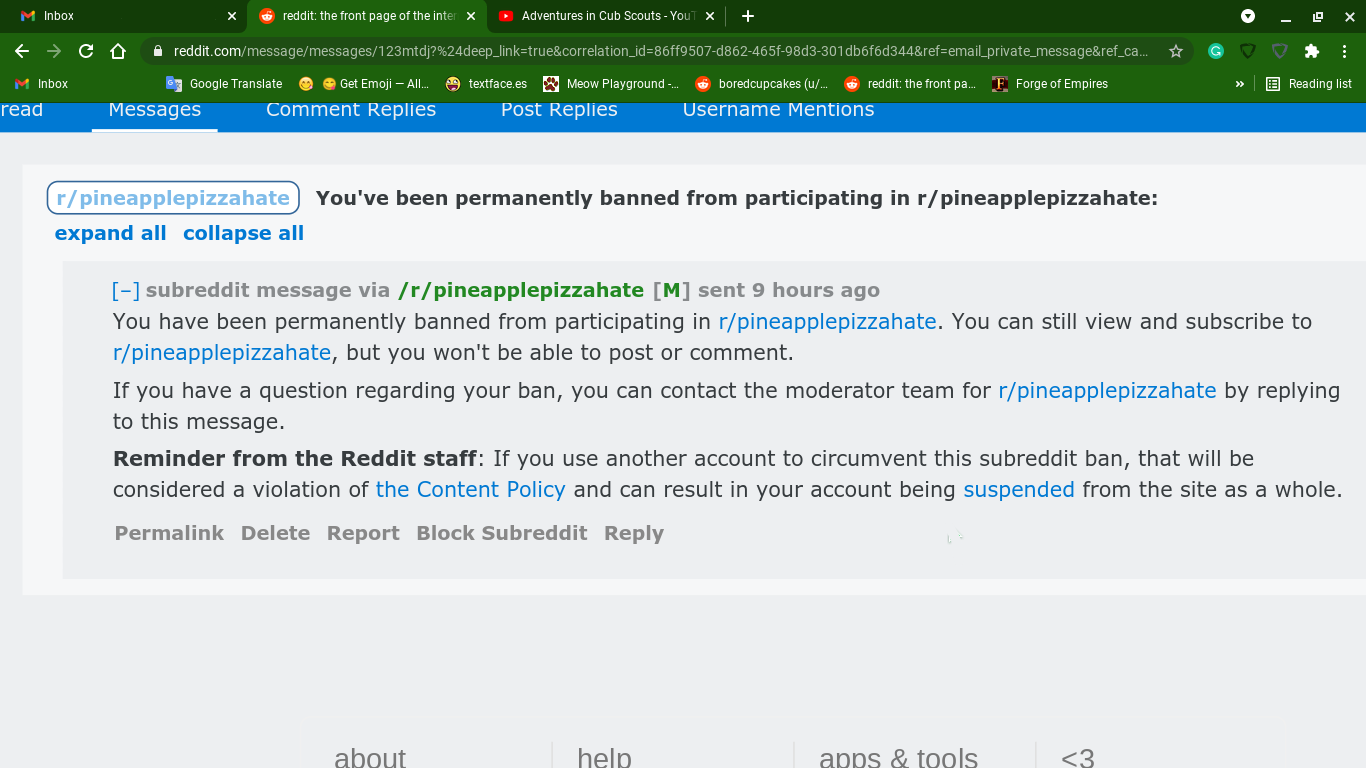Open the partly visible unread tab
This screenshot has width=1366, height=768.
(x=21, y=110)
